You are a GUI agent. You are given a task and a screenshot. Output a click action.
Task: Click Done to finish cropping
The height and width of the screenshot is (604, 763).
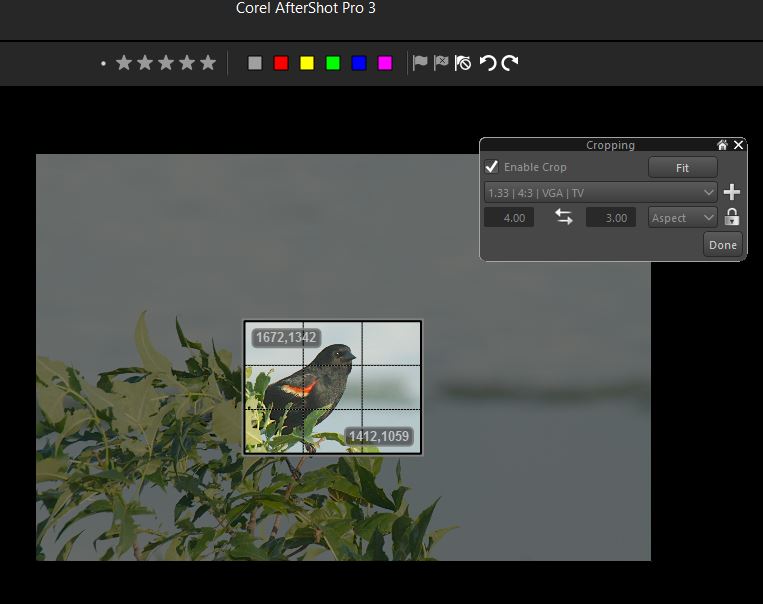point(722,245)
